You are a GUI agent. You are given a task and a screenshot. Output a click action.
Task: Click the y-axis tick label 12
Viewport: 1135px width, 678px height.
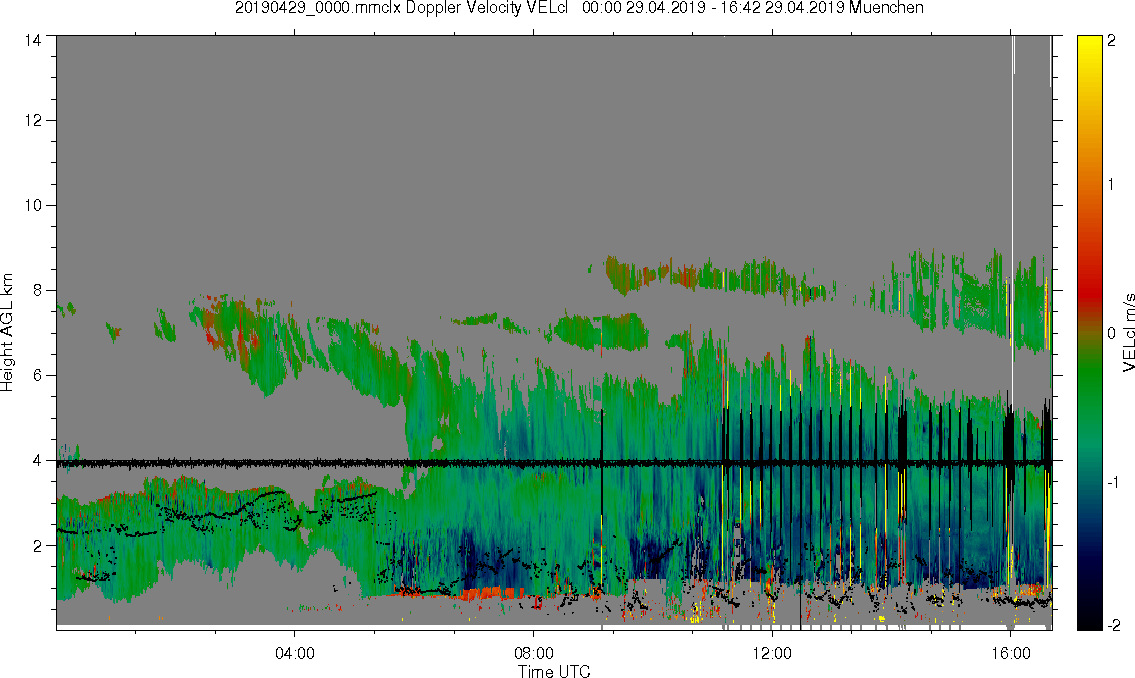pos(33,120)
